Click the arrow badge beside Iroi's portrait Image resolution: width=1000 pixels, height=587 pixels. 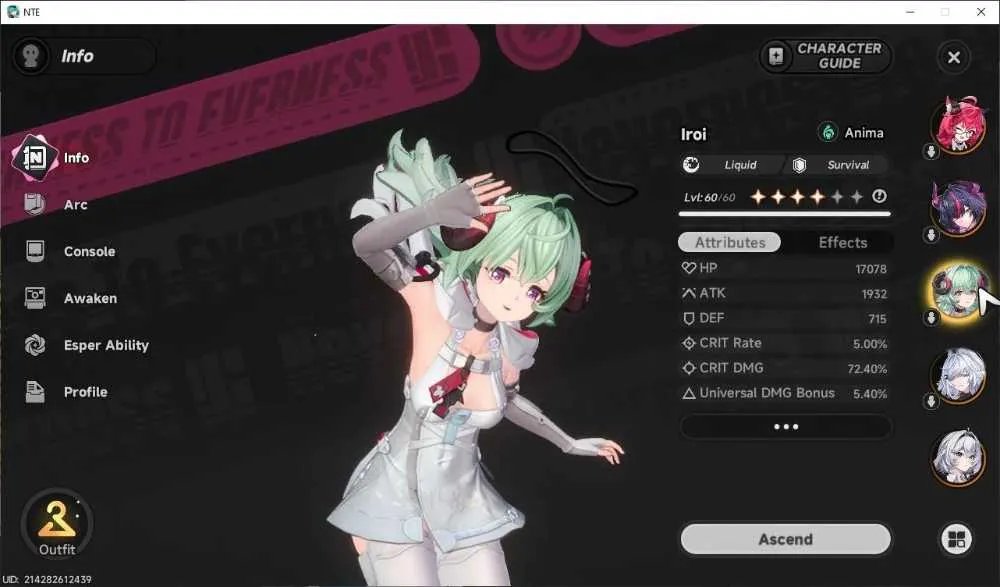931,318
